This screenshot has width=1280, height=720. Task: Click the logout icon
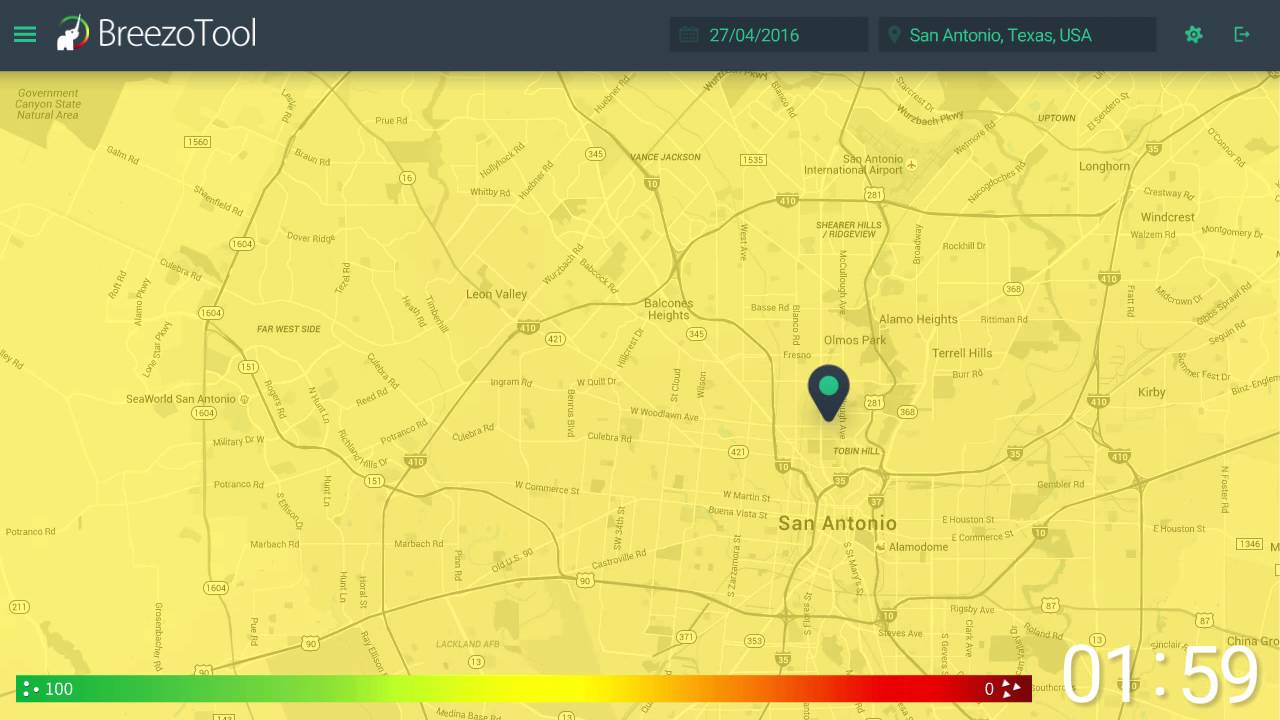1242,35
